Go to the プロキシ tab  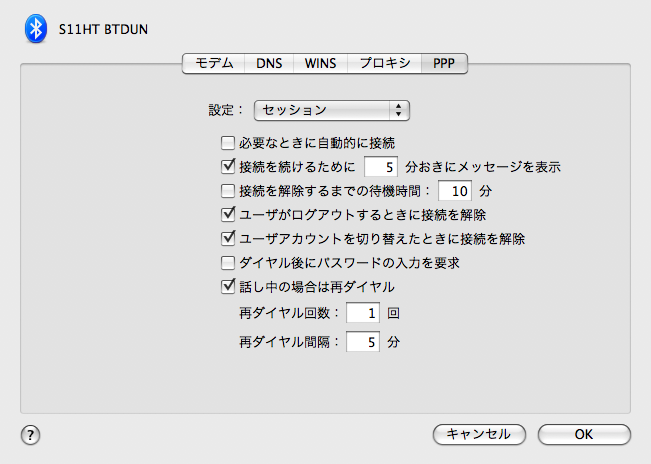pyautogui.click(x=384, y=63)
